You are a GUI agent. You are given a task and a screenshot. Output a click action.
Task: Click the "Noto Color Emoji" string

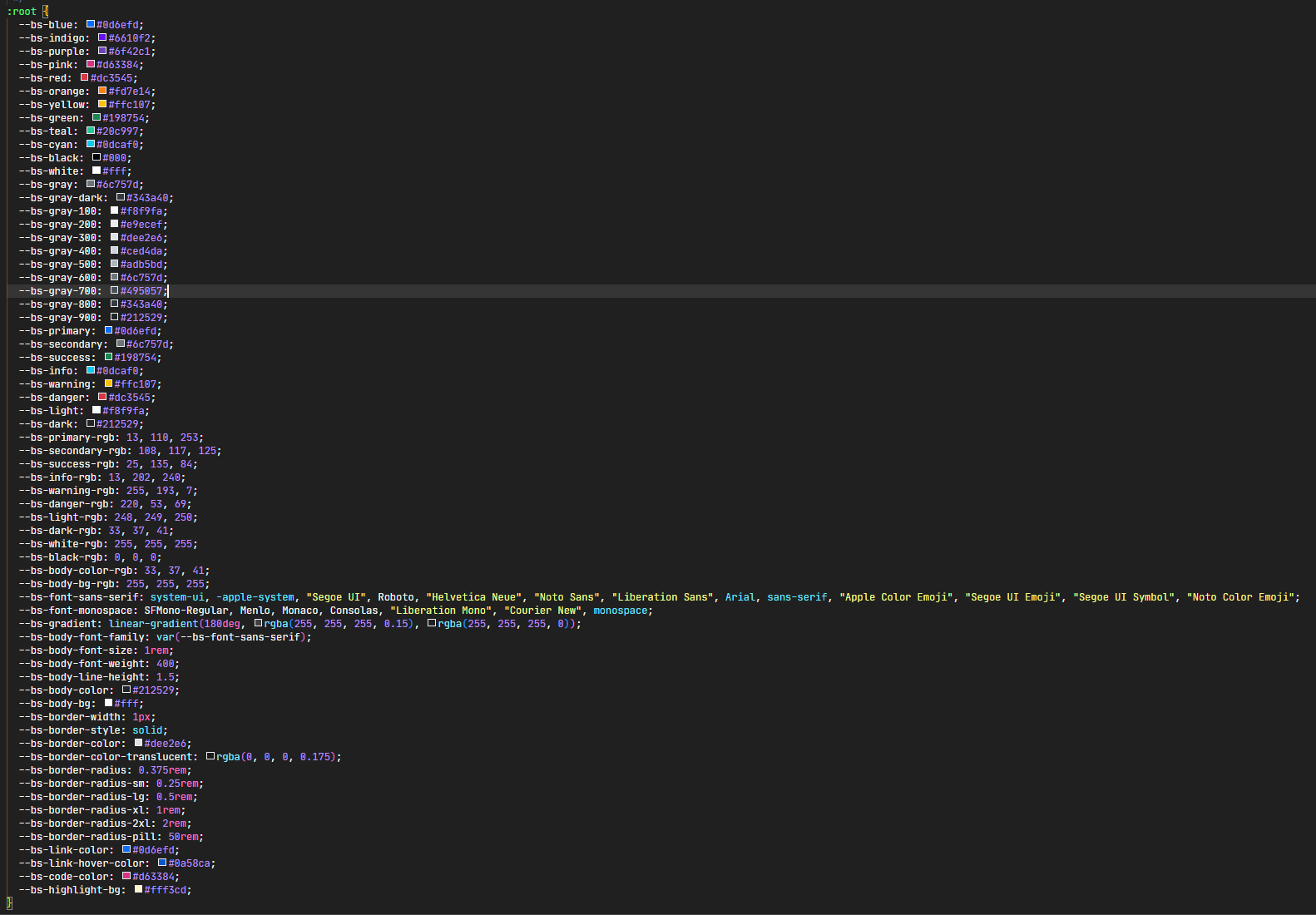(x=1239, y=597)
